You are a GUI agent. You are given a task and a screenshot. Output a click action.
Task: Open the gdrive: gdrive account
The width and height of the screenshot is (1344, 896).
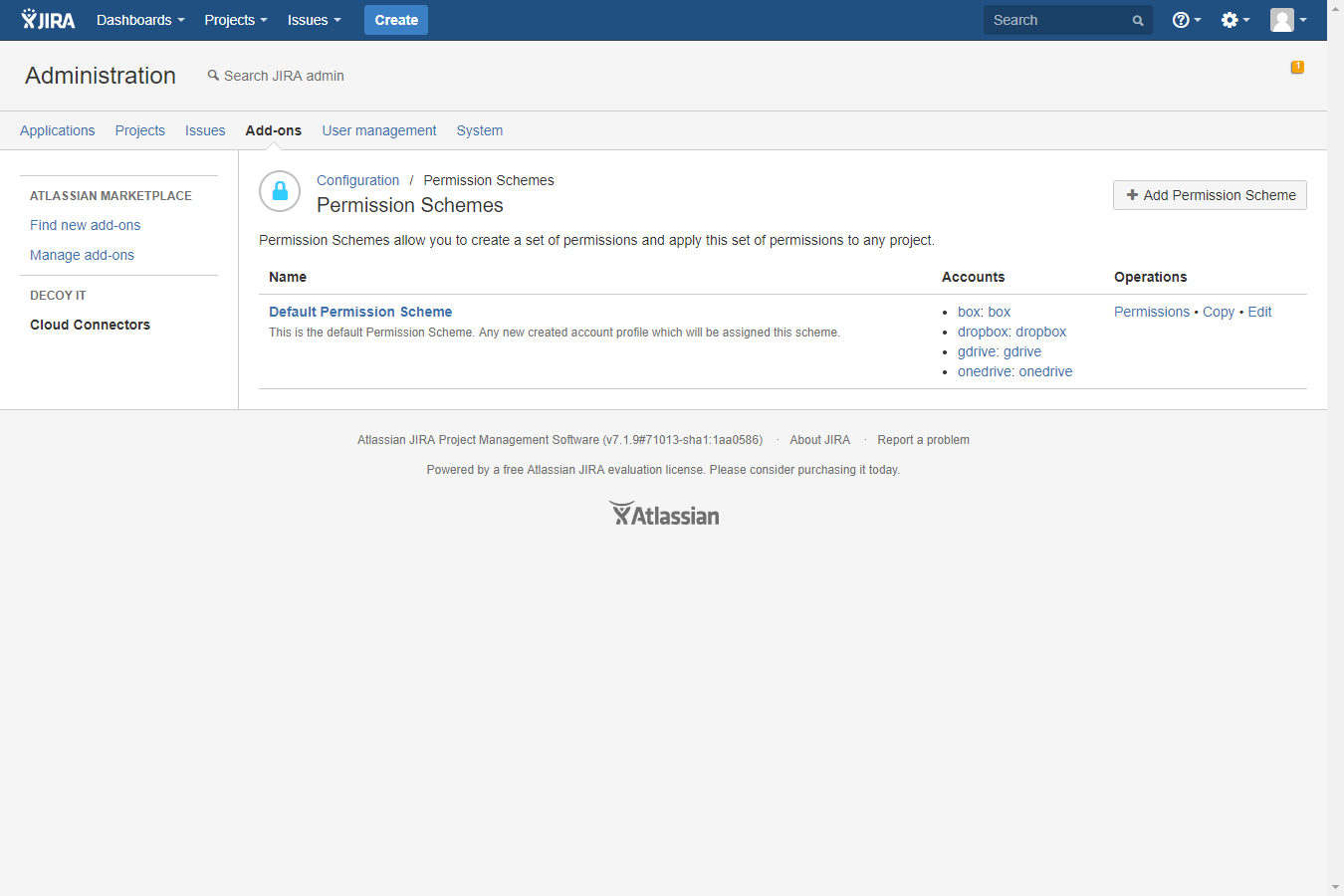pyautogui.click(x=1000, y=351)
